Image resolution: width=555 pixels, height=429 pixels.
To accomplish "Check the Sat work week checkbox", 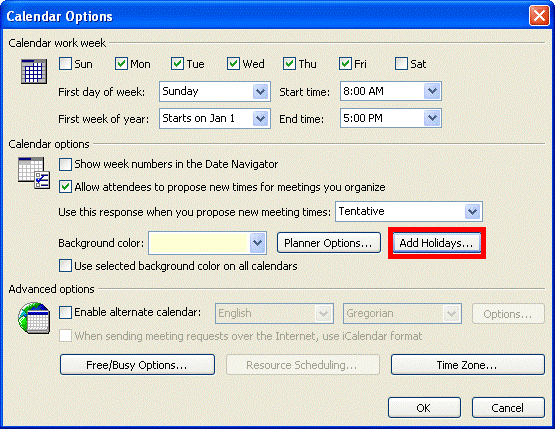I will click(x=401, y=64).
